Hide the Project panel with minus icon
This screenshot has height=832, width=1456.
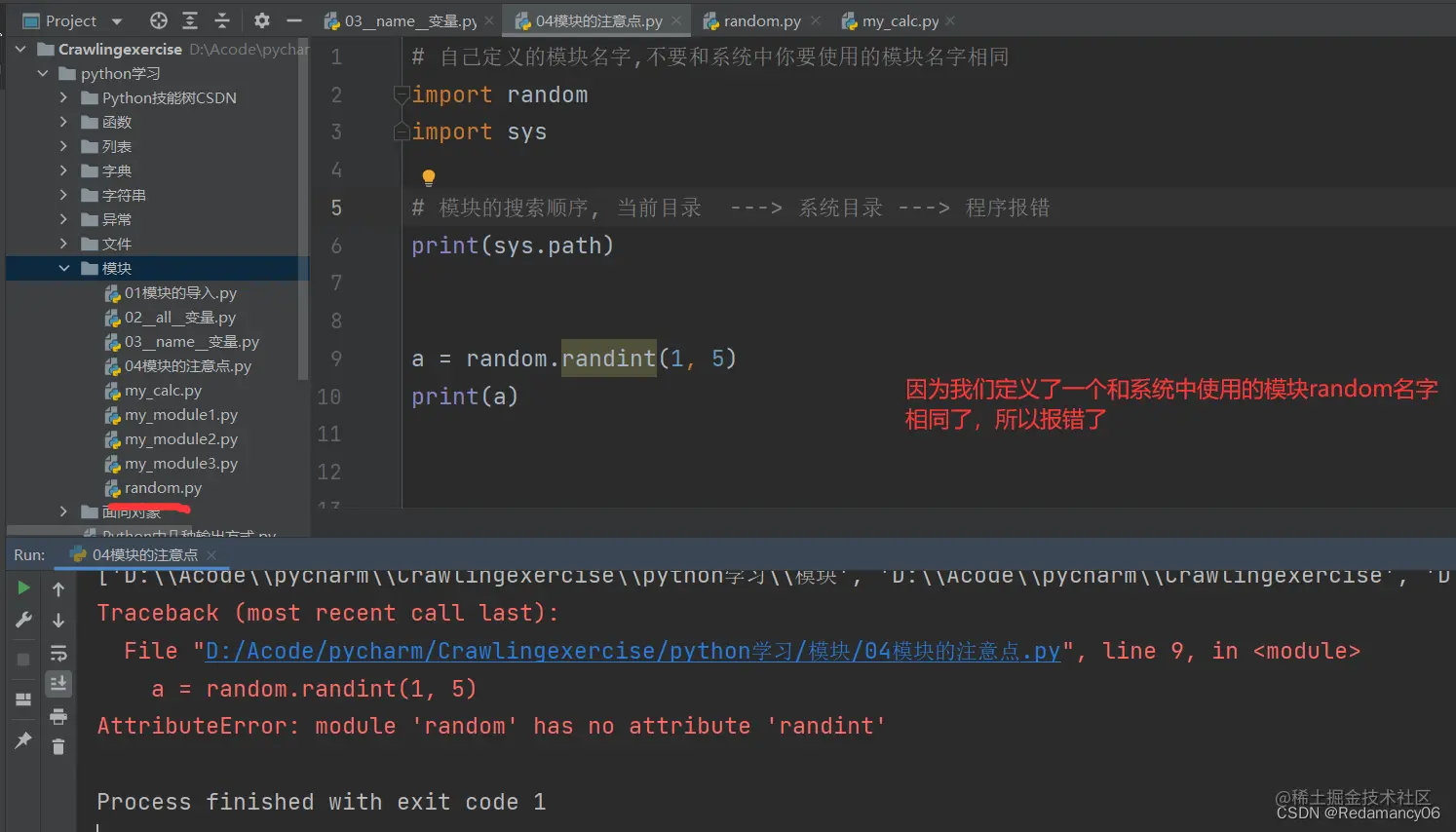(x=294, y=20)
